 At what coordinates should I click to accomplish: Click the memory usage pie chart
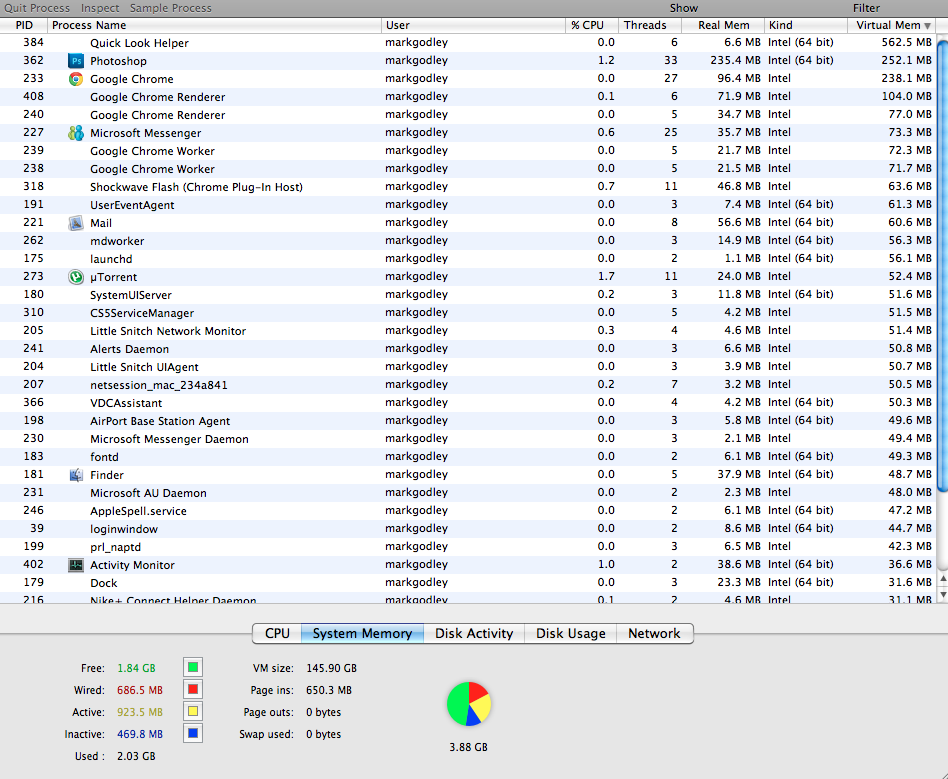pos(469,703)
